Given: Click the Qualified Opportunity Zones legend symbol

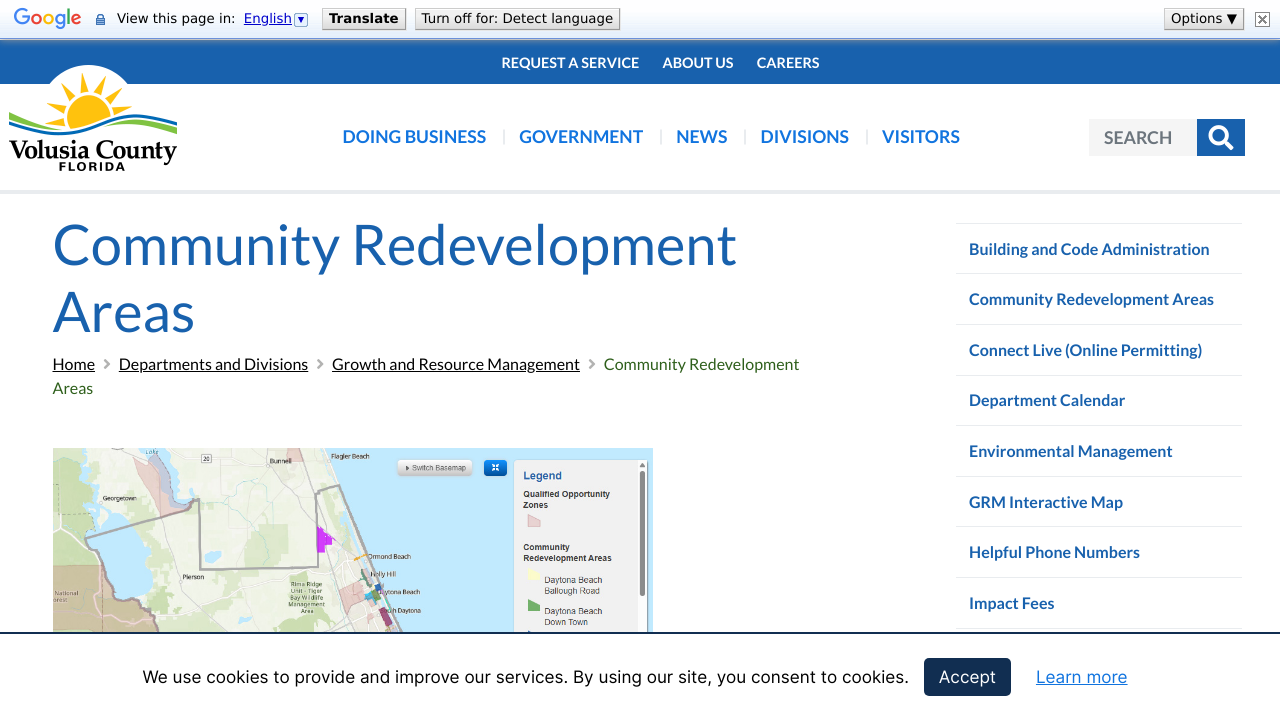Looking at the screenshot, I should point(534,521).
